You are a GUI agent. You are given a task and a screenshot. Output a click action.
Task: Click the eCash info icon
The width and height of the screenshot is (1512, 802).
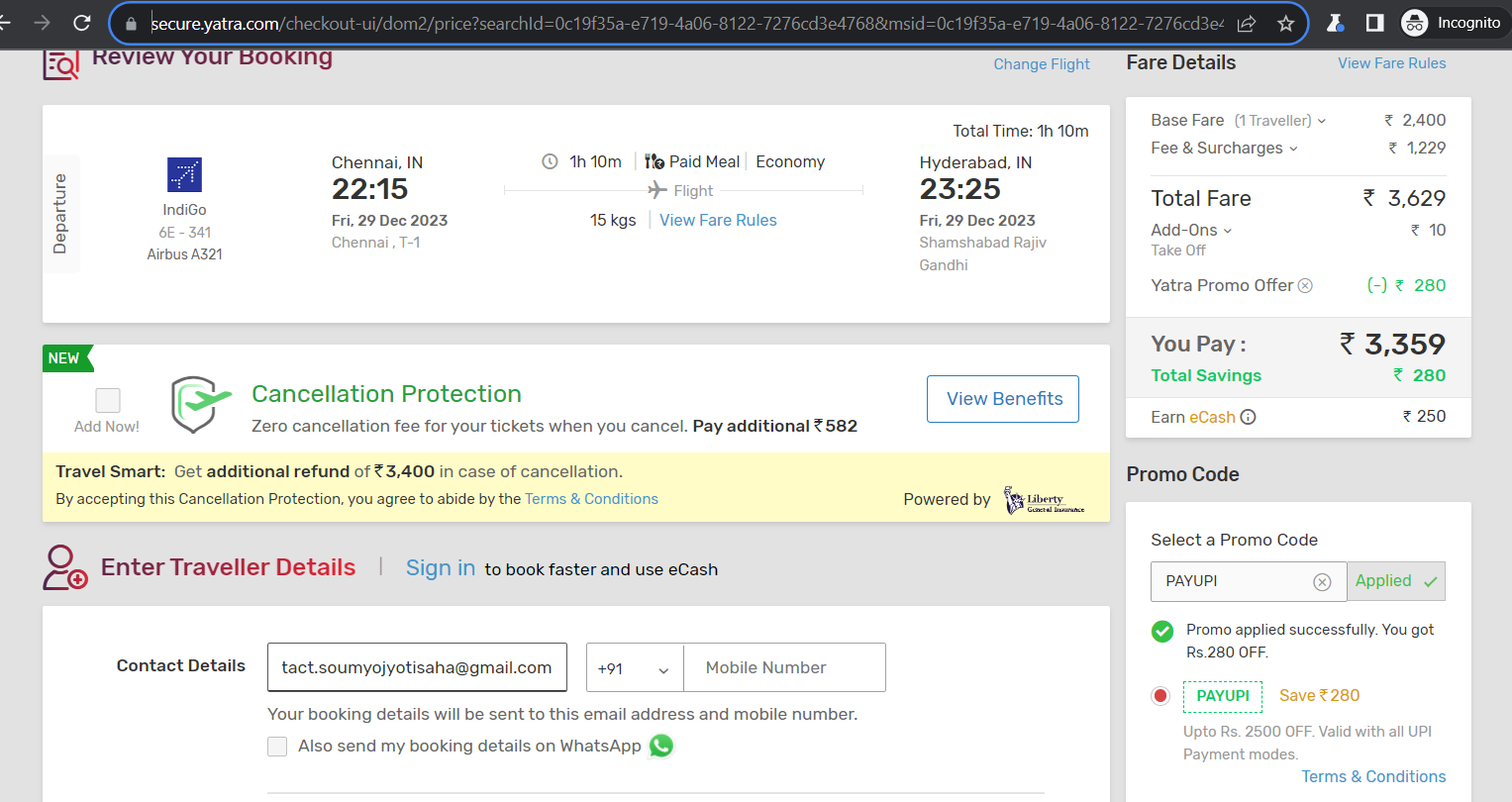1248,417
